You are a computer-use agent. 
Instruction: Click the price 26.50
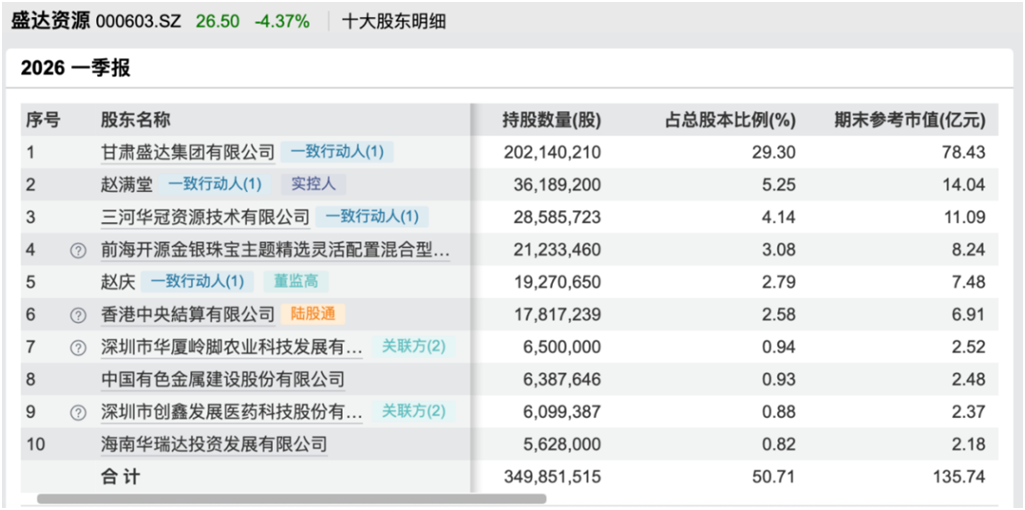218,22
